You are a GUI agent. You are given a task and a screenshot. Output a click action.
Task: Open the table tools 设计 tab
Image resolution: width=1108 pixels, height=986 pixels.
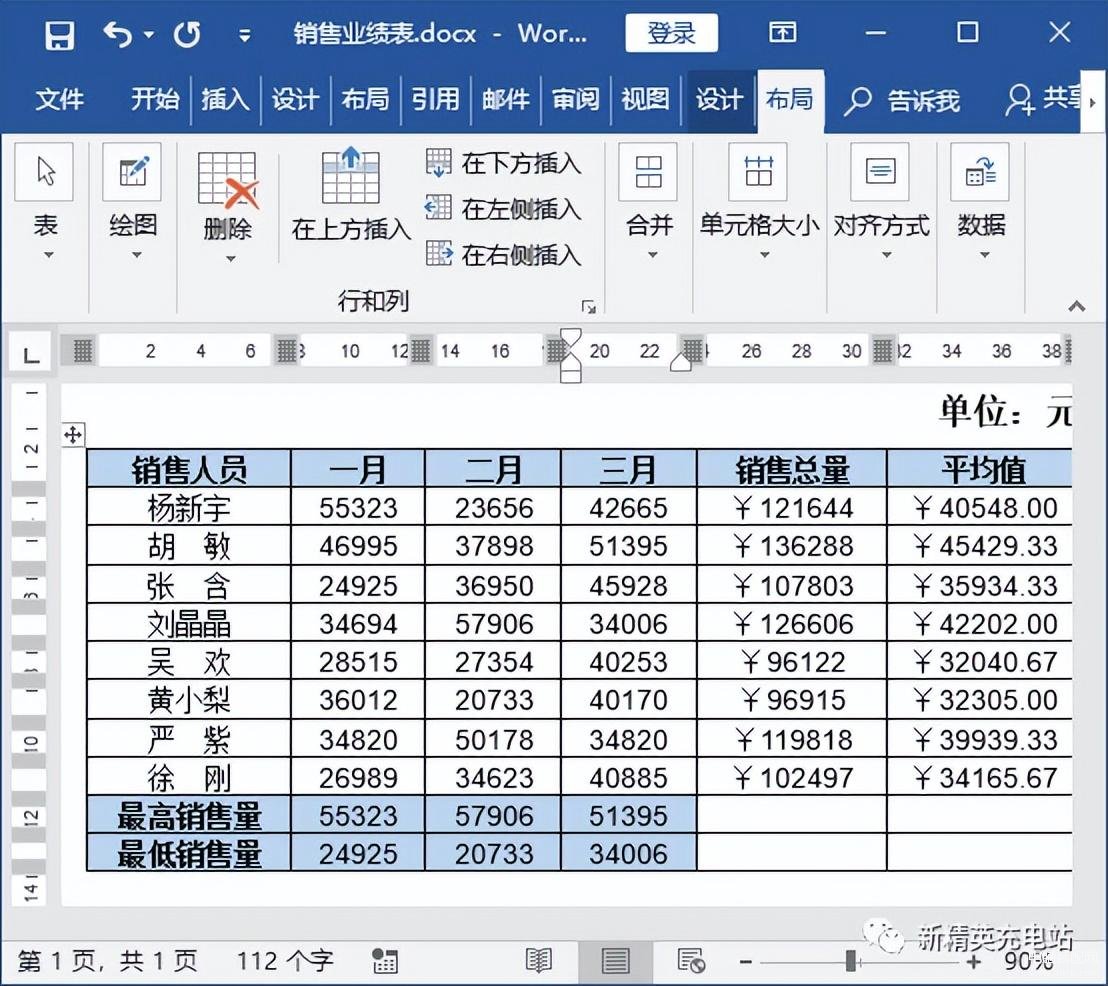click(719, 99)
